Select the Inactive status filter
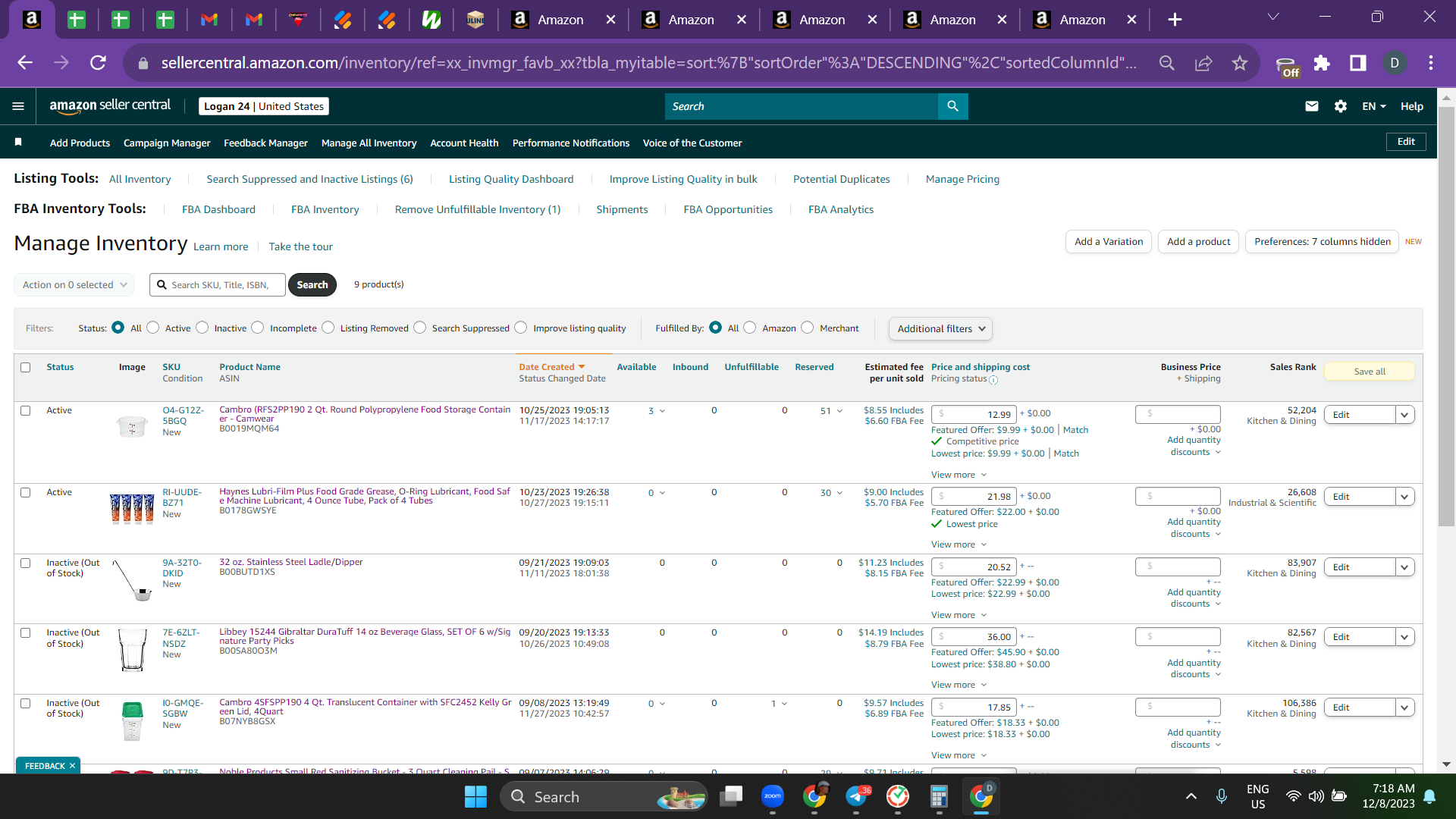 [202, 328]
